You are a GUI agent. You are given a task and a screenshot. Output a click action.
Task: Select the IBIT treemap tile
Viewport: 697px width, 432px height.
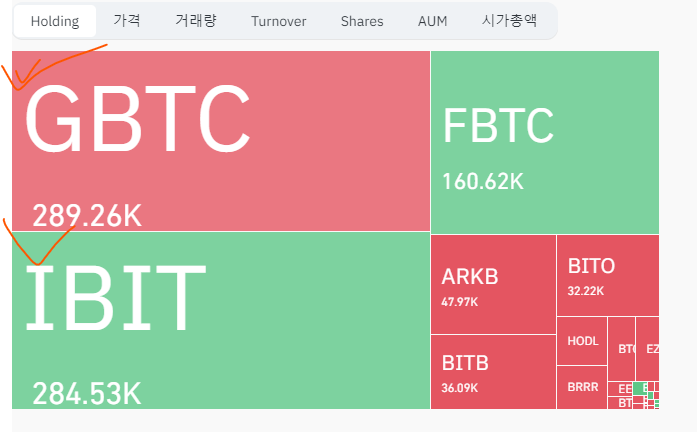(x=220, y=320)
